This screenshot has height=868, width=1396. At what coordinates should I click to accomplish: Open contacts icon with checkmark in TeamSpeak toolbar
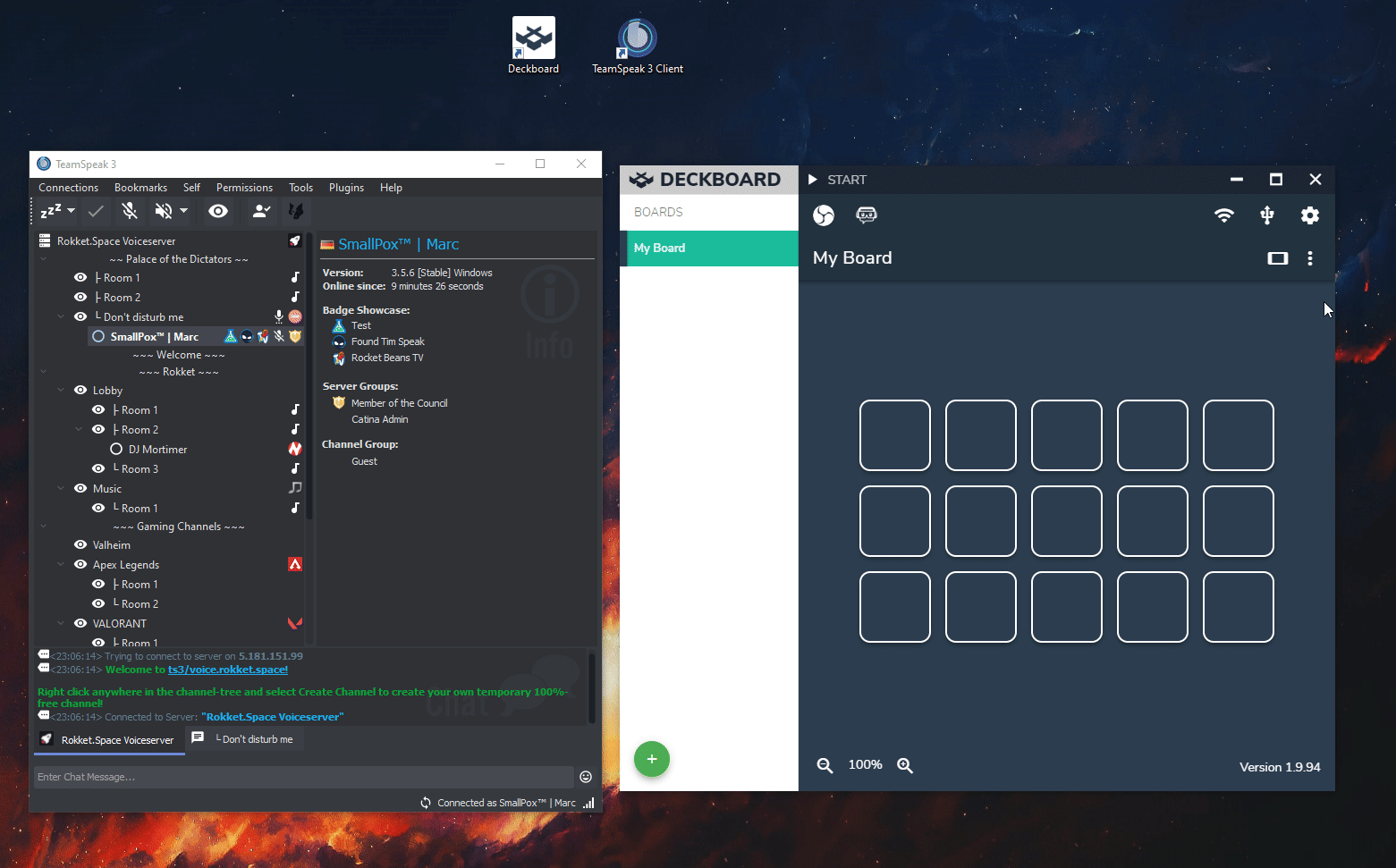click(x=261, y=211)
